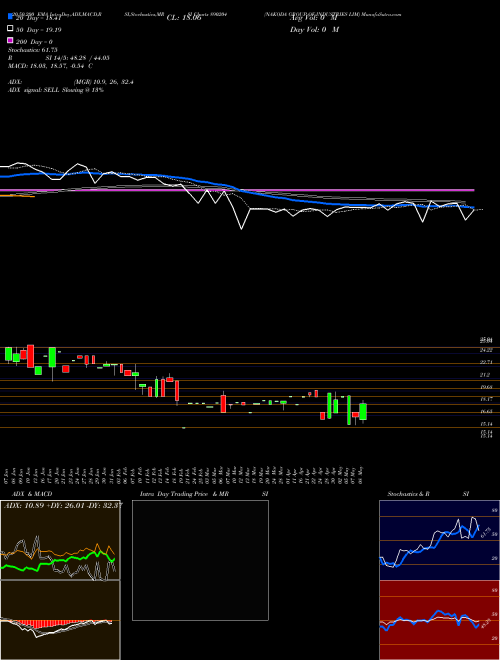Click the 18.17 price axis label

point(486,399)
